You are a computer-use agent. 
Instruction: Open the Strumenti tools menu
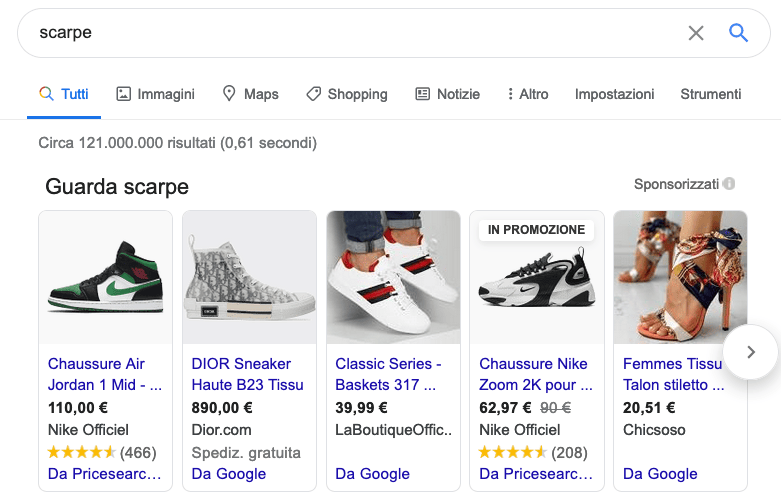point(711,94)
